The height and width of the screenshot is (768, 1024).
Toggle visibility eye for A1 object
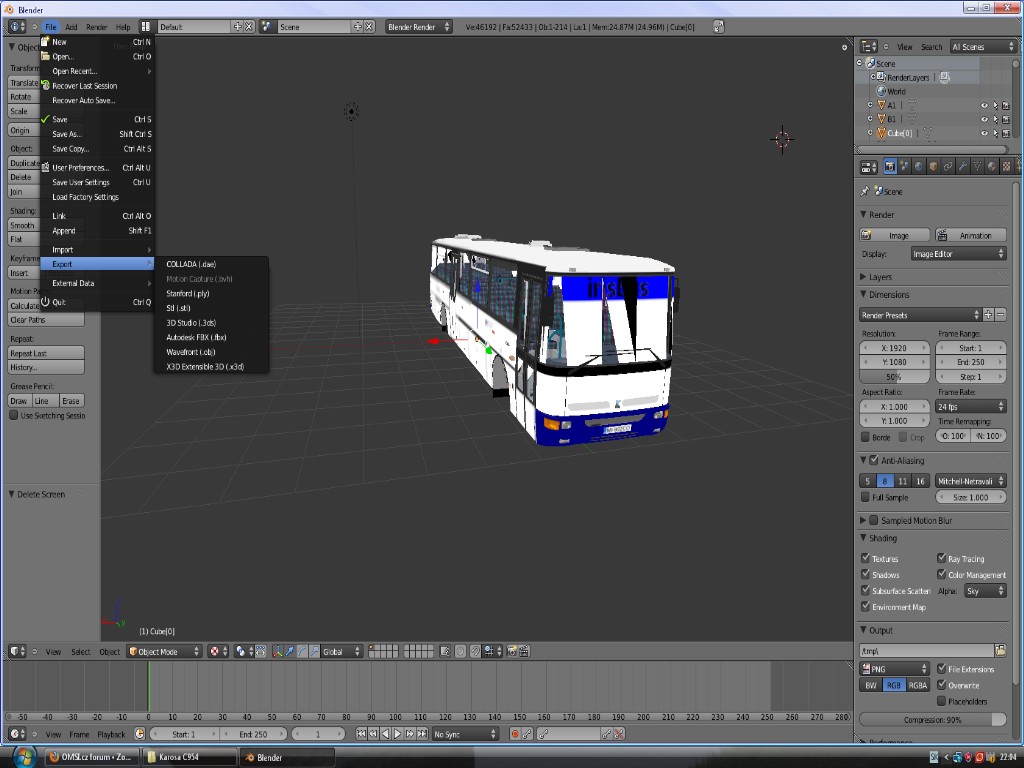pos(984,105)
